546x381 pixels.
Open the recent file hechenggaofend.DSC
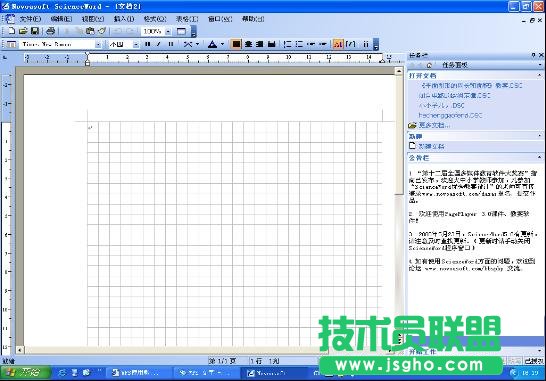pyautogui.click(x=450, y=115)
